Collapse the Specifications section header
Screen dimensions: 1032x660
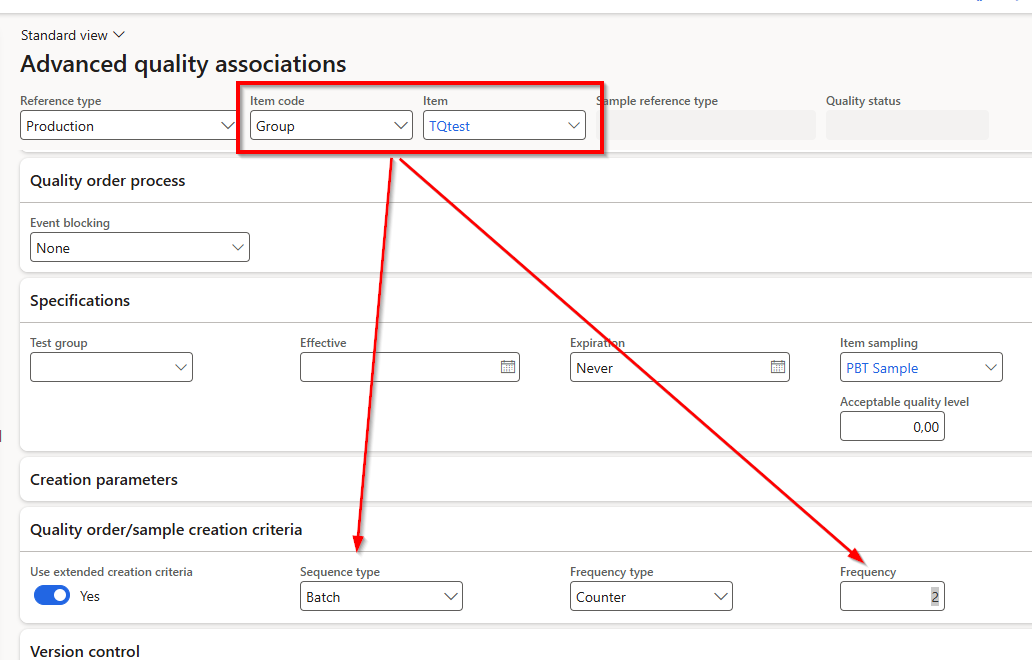[x=80, y=301]
